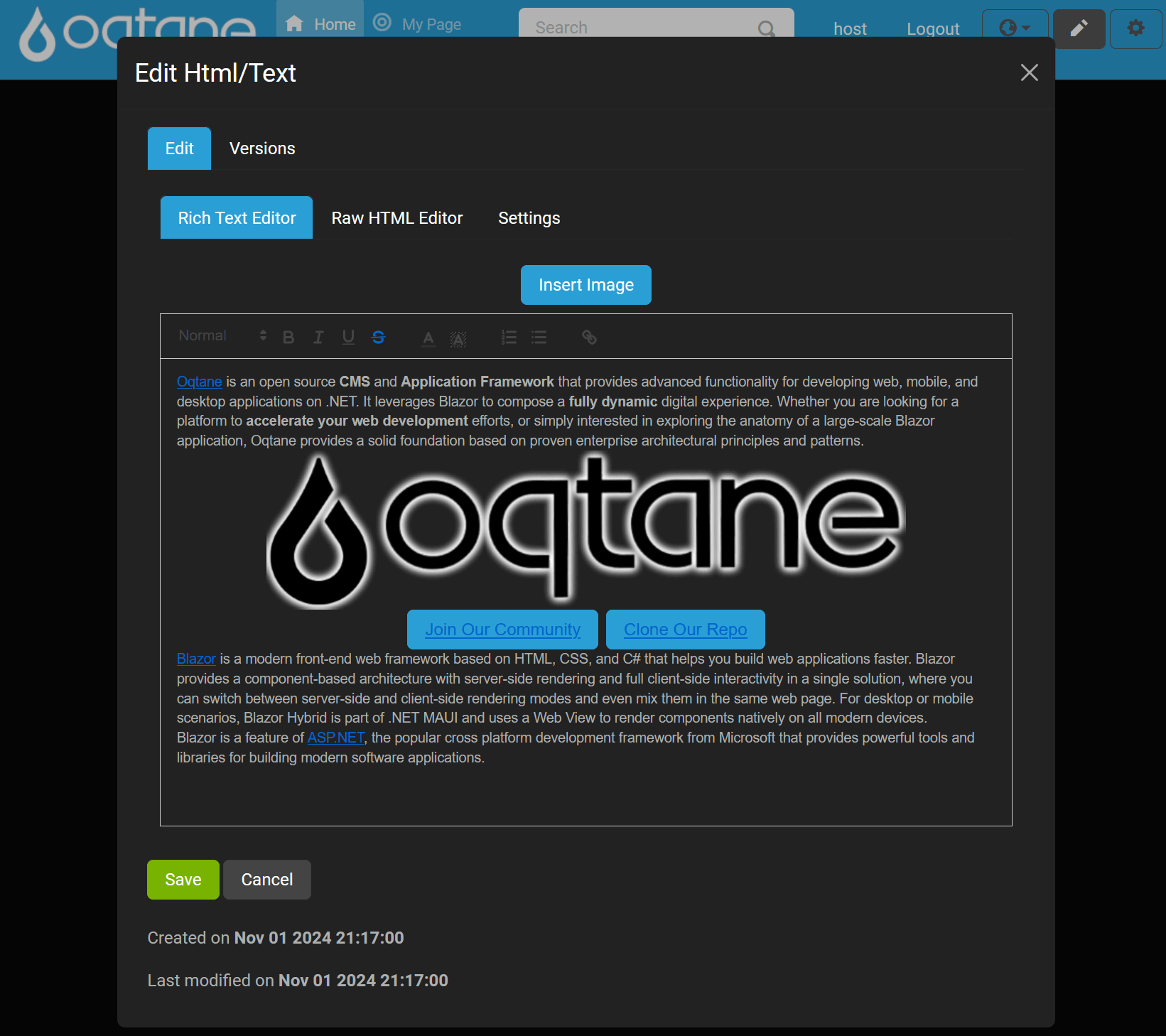Open the control panel gear icon

click(x=1136, y=28)
